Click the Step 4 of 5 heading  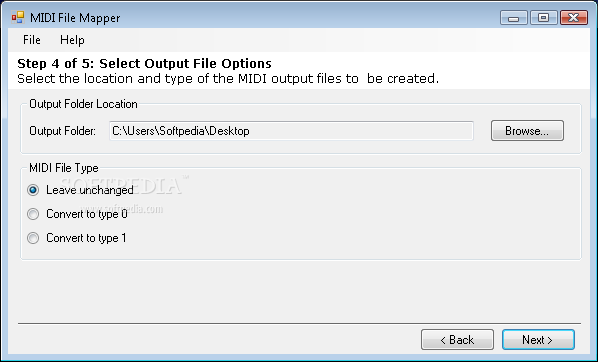point(145,63)
